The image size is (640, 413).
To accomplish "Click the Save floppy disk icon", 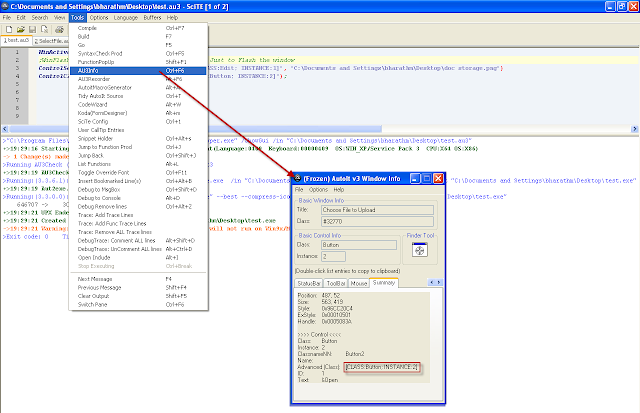I will 32,29.
